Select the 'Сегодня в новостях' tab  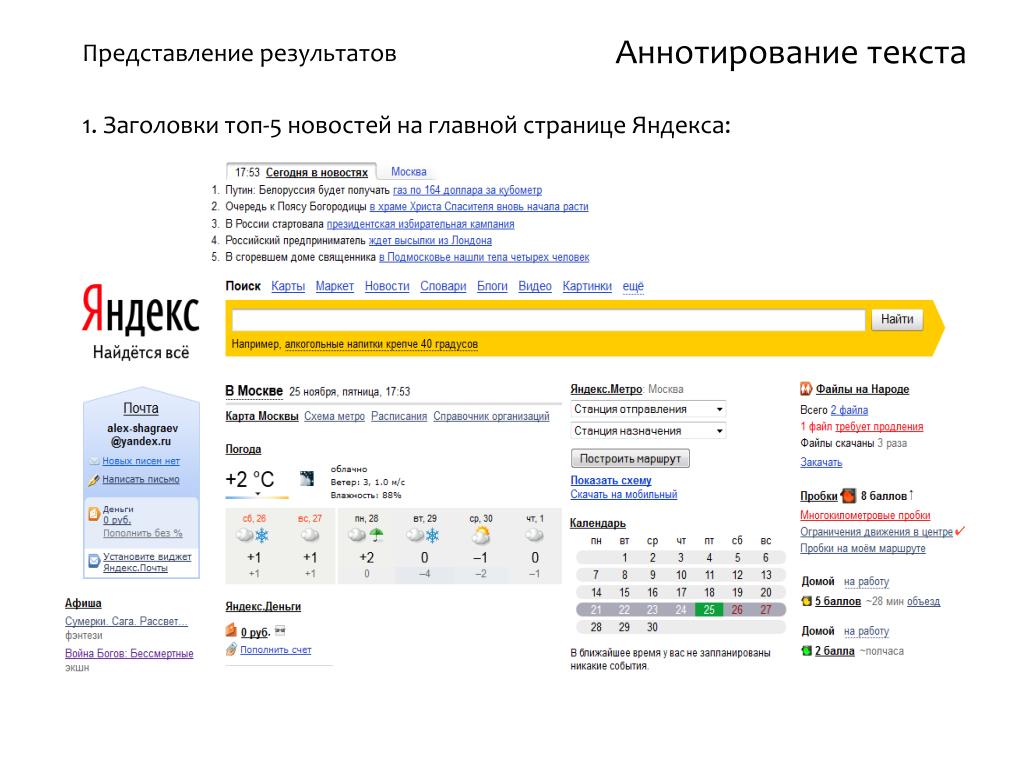317,172
